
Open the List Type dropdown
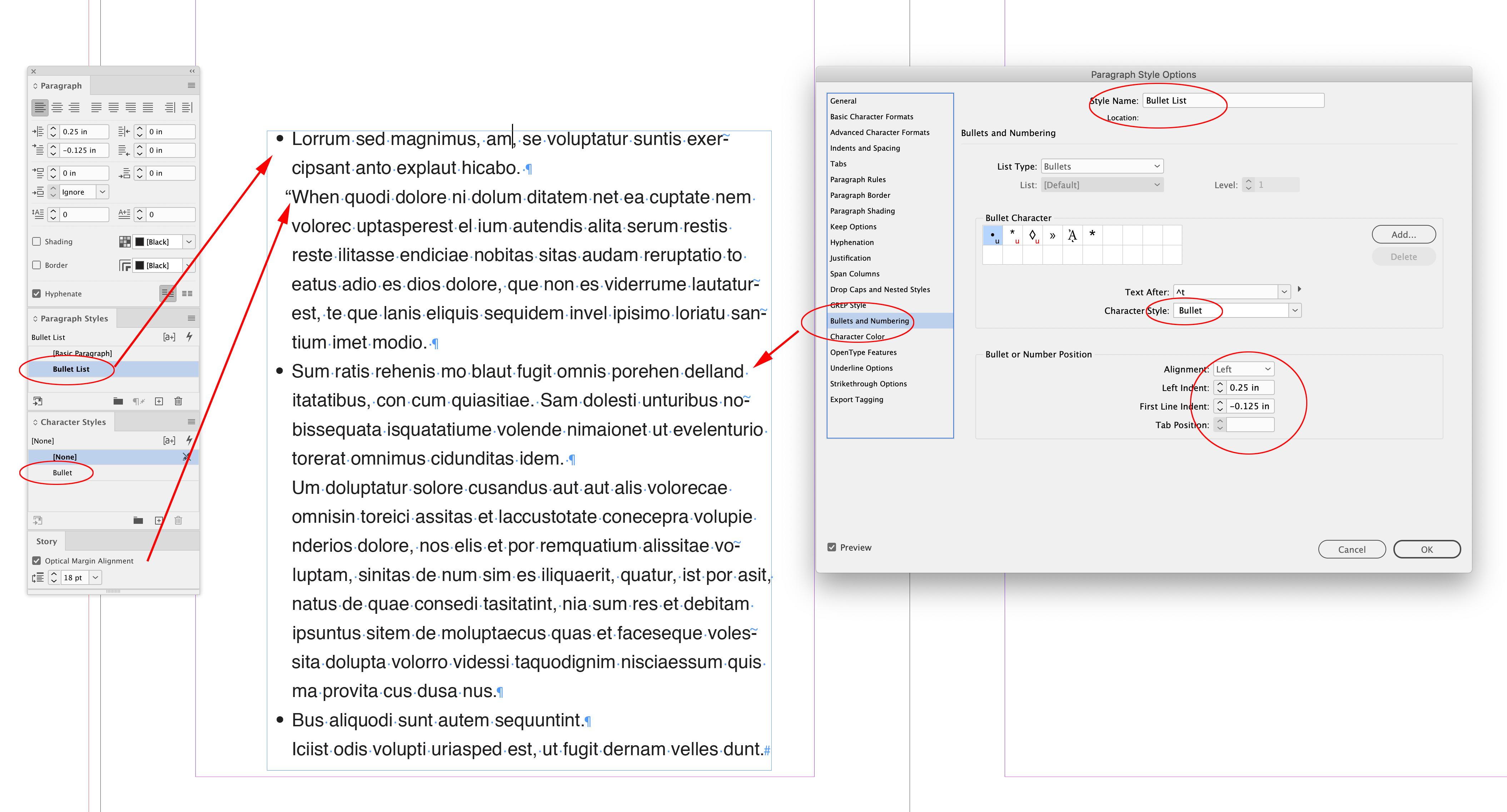click(x=1101, y=166)
